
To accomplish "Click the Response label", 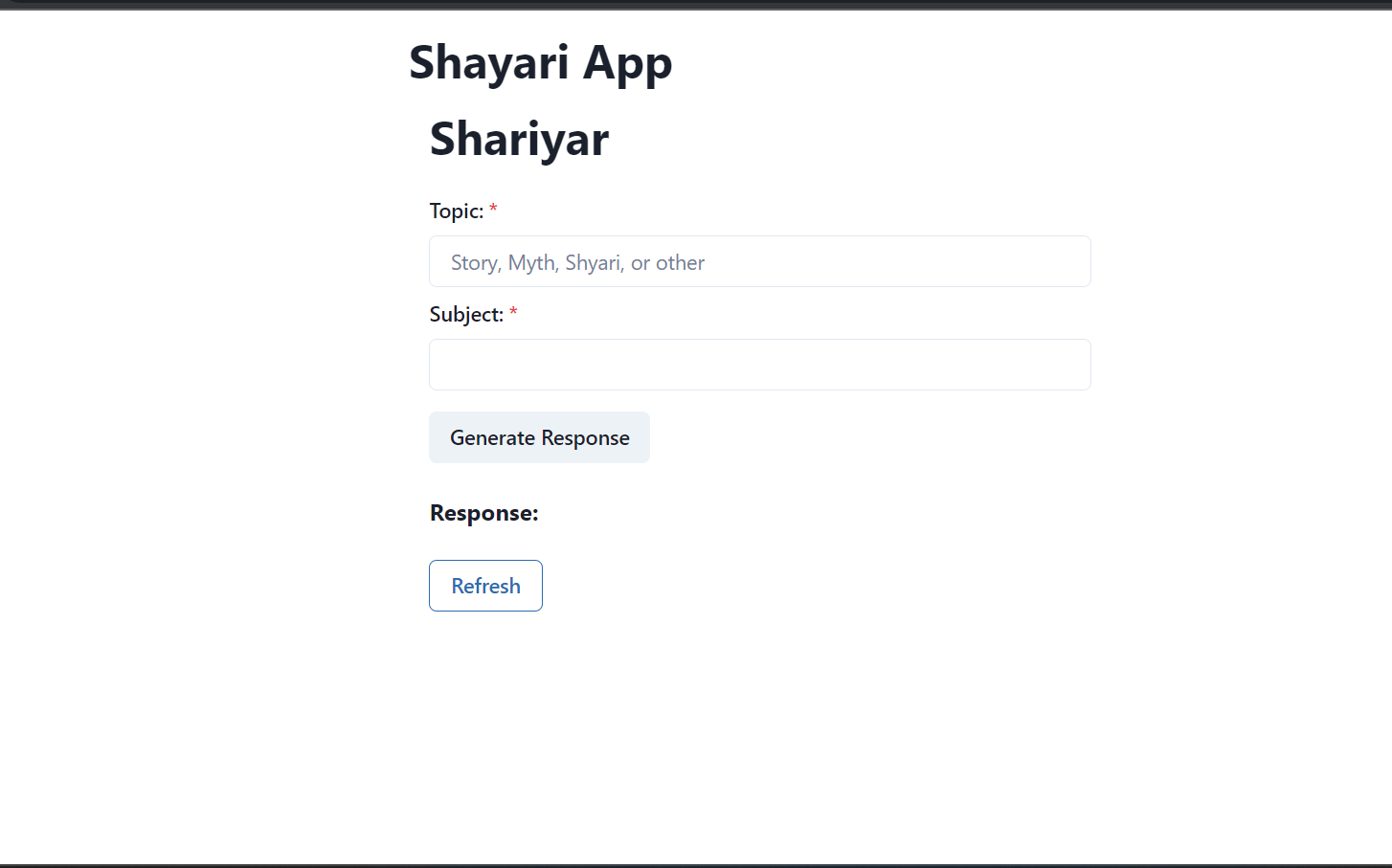I will coord(483,513).
